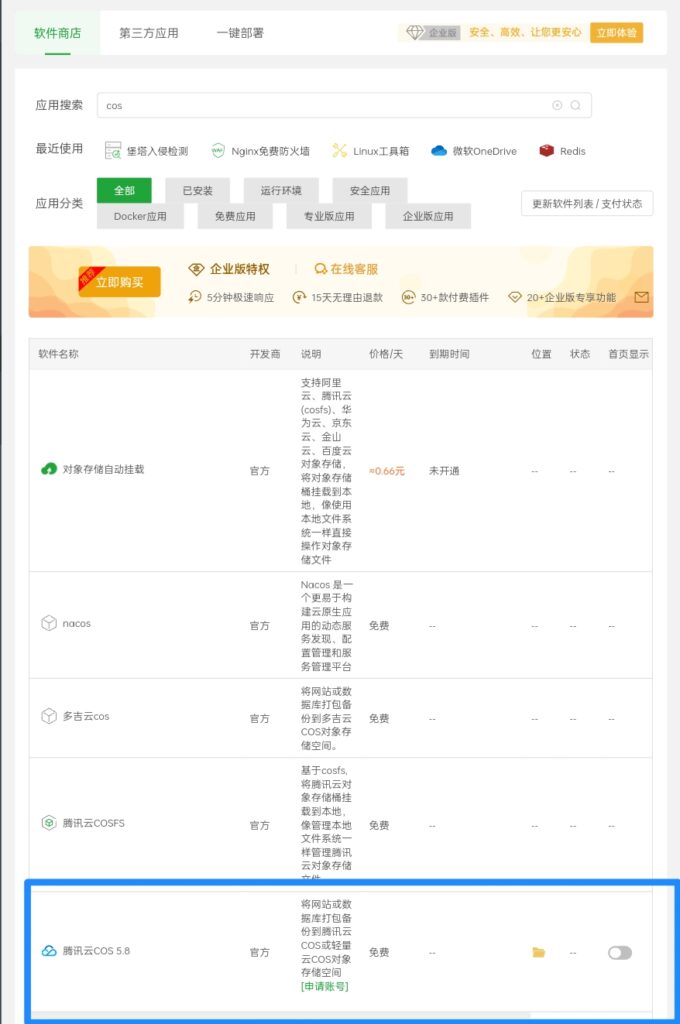Viewport: 680px width, 1024px height.
Task: Open the 腾讯云COS 5.8 software entry
Action: (x=96, y=951)
